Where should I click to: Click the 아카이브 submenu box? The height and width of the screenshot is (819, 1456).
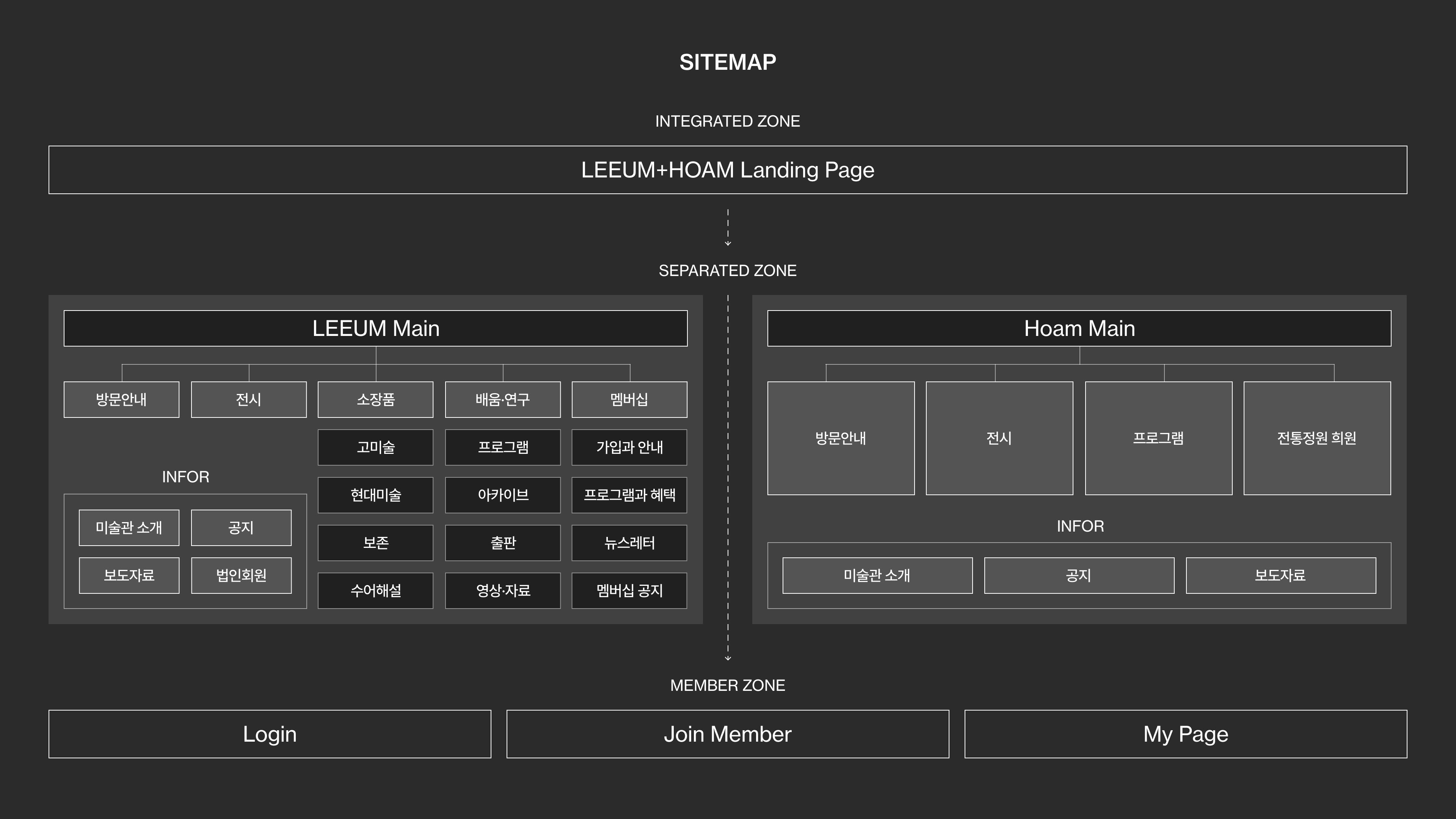tap(502, 495)
